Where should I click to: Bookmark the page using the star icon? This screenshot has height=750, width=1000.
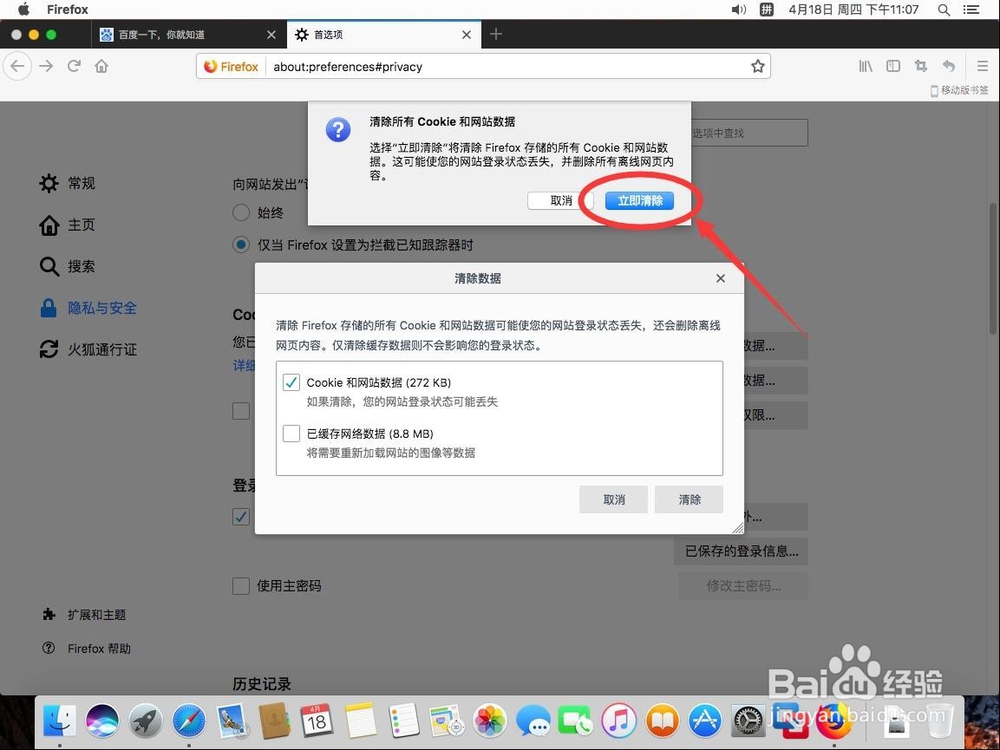tap(758, 65)
